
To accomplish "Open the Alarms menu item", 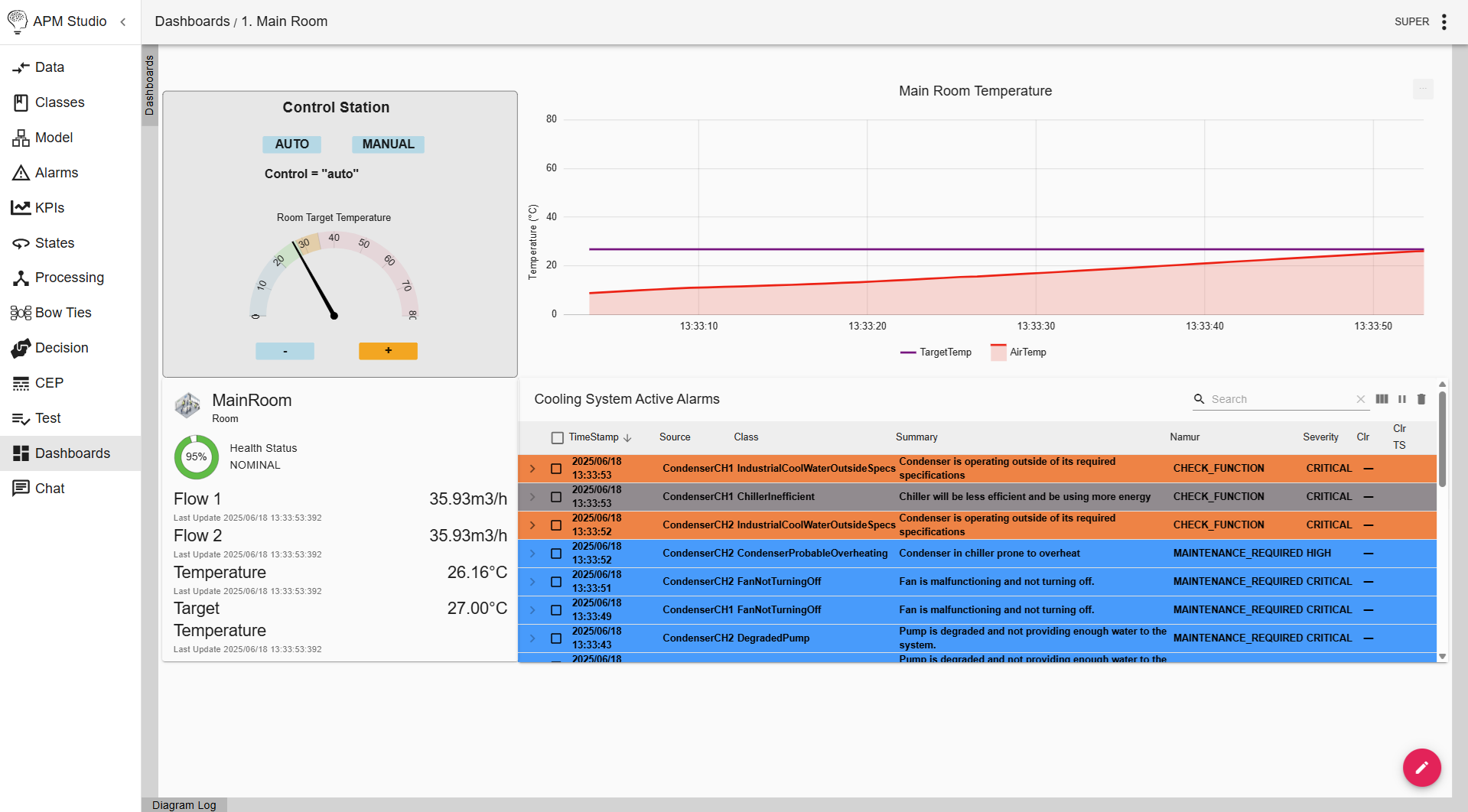I will click(57, 173).
